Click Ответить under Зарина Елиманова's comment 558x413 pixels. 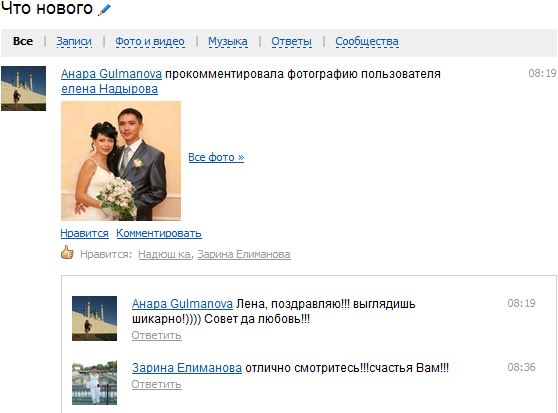click(x=157, y=385)
